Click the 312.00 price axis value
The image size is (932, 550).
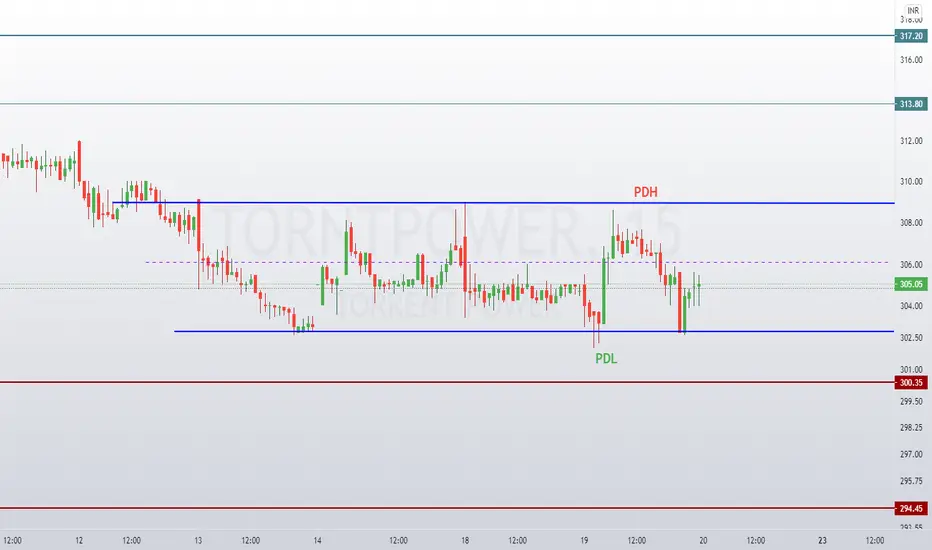911,141
